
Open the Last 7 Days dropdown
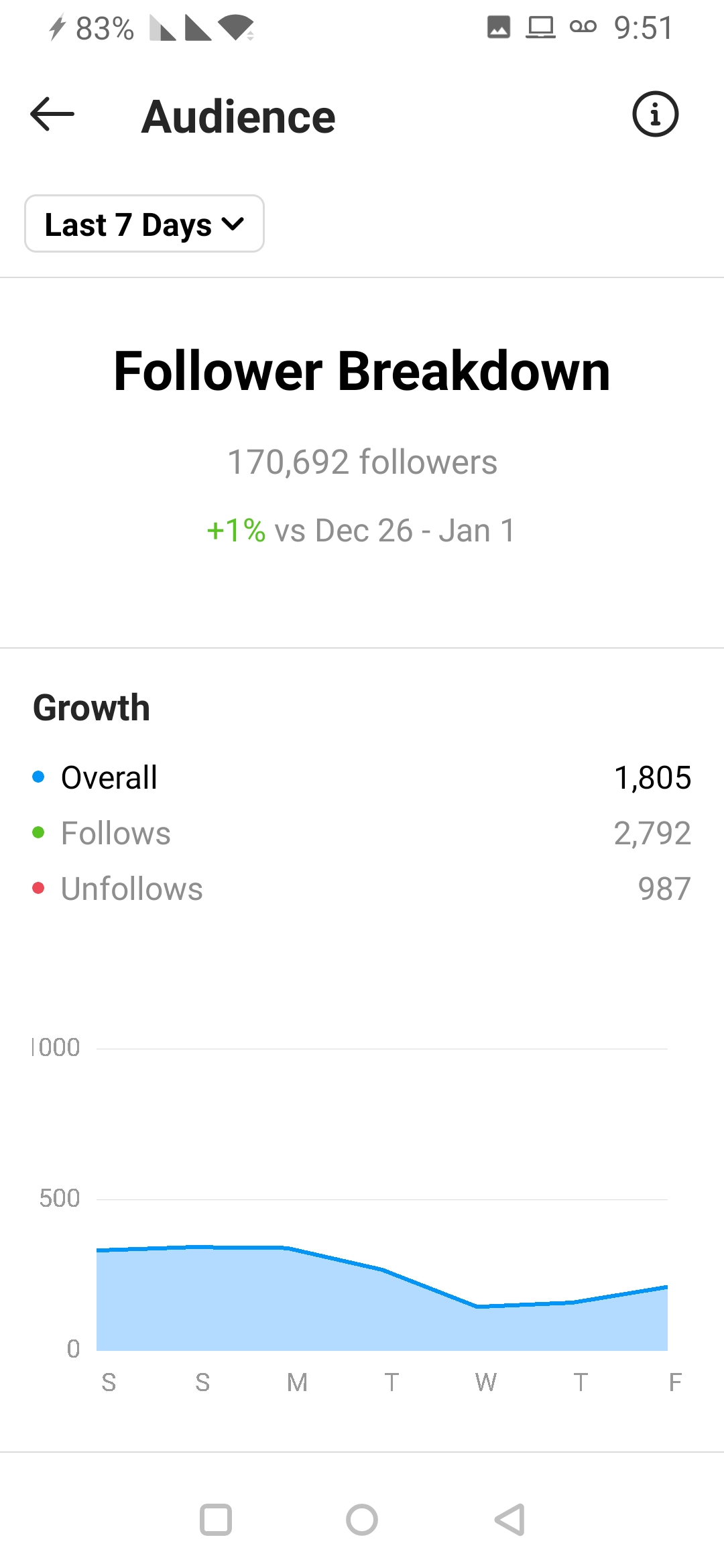click(x=144, y=224)
